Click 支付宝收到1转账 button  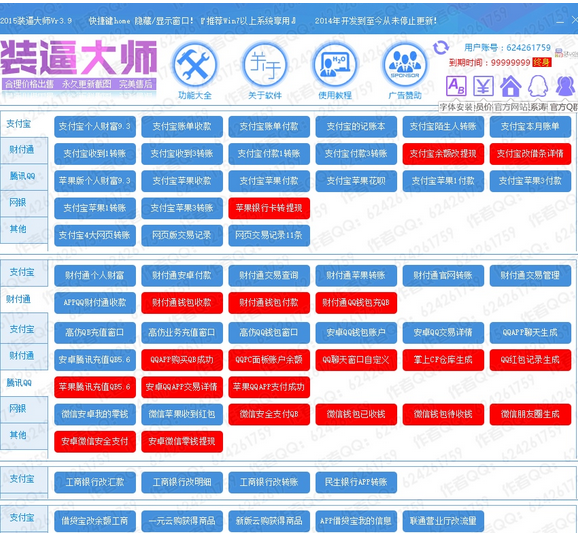point(95,154)
